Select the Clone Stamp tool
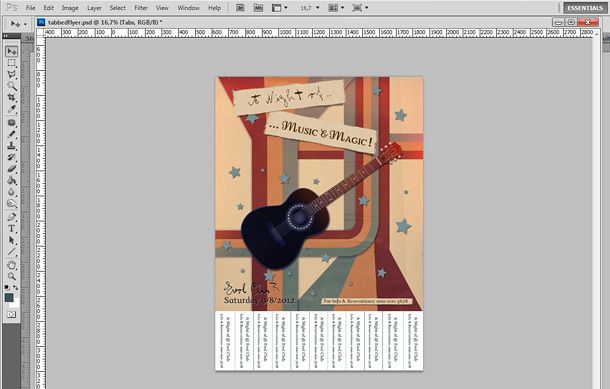This screenshot has height=389, width=610. (12, 146)
